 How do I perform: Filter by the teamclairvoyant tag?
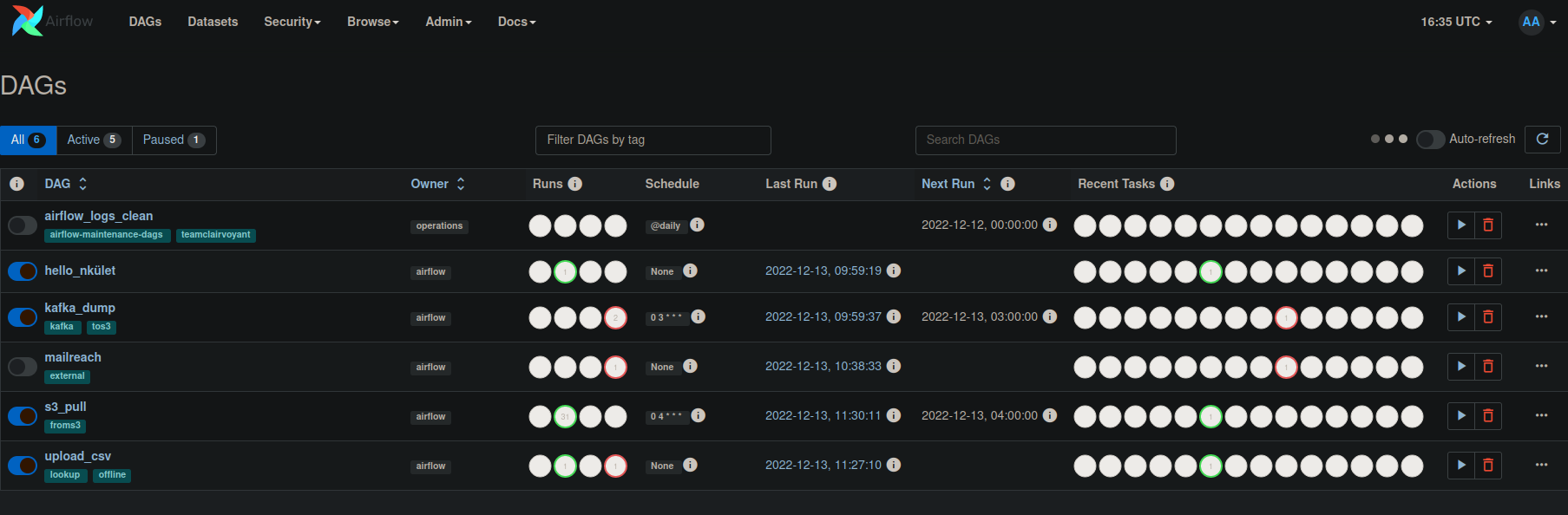tap(215, 235)
